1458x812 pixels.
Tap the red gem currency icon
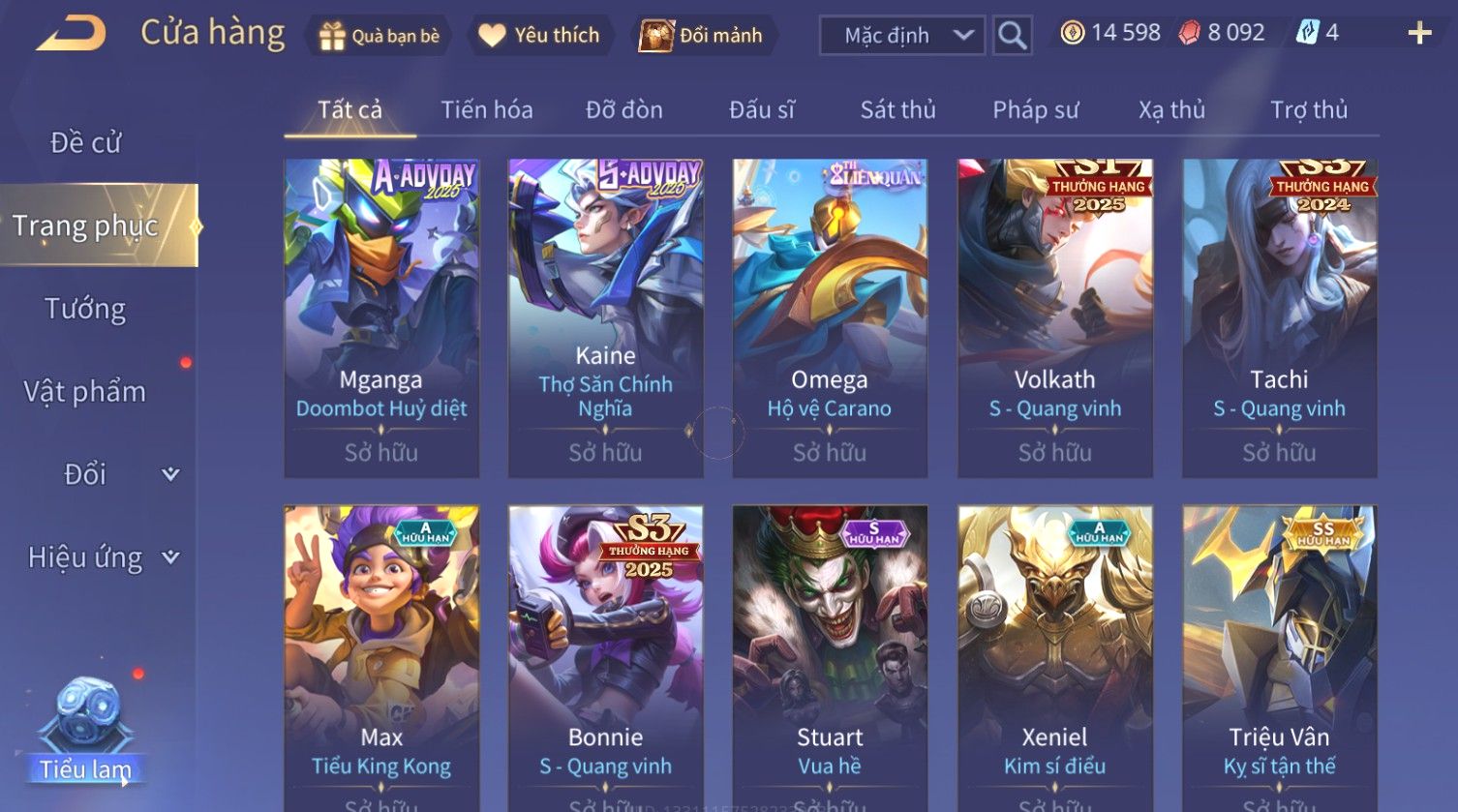point(1189,34)
